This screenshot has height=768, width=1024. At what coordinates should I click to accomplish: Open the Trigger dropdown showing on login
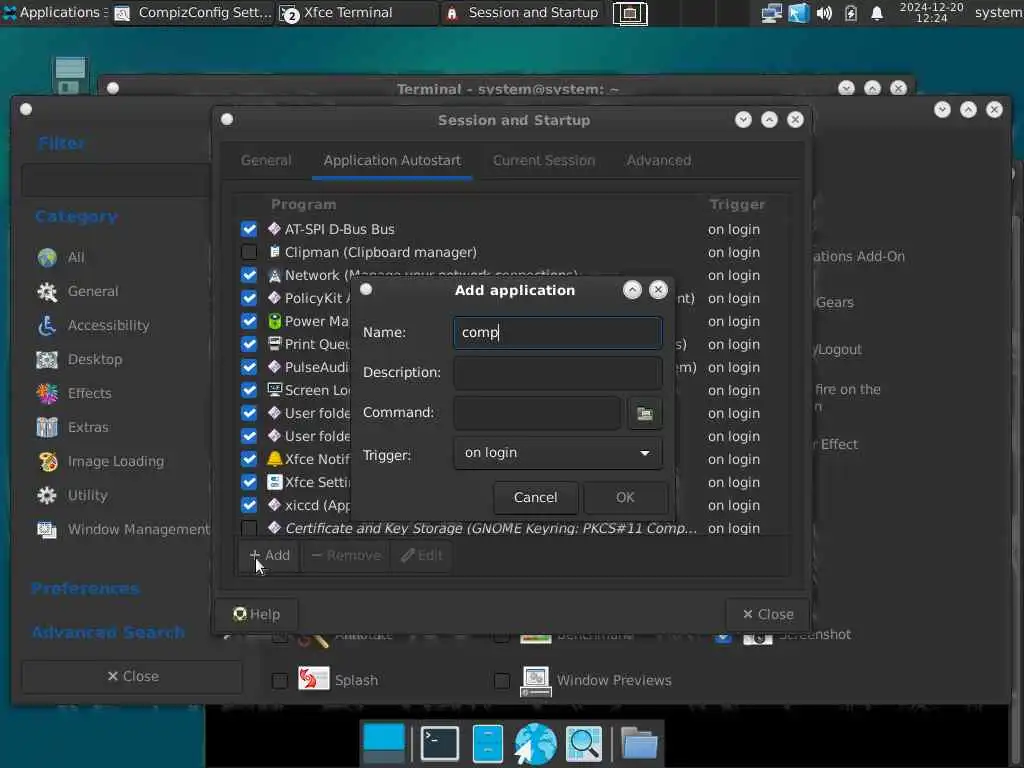coord(558,453)
